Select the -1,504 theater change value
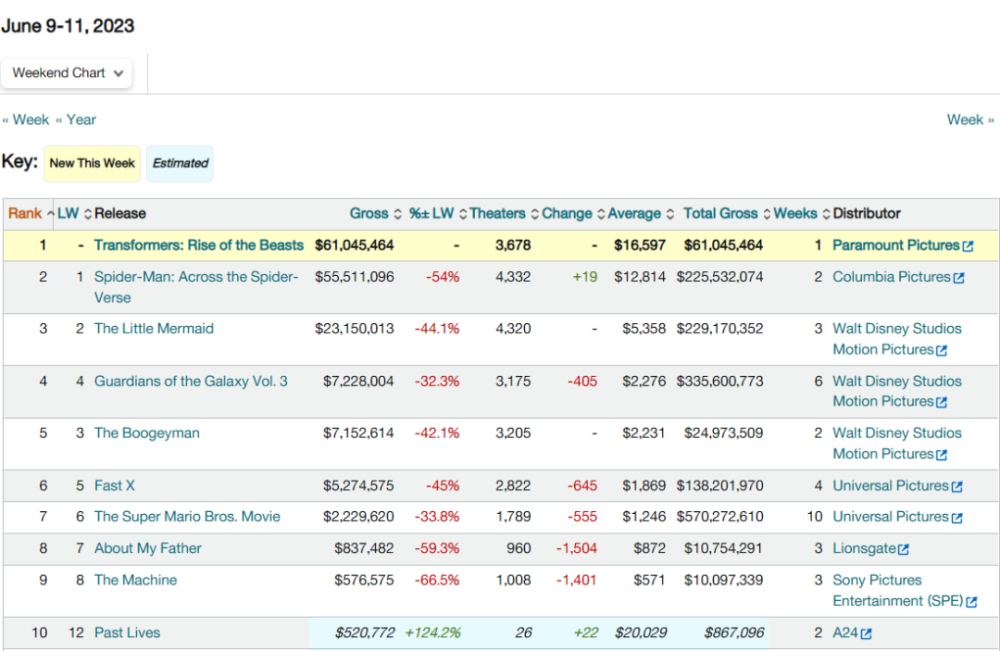Image resolution: width=1000 pixels, height=651 pixels. (577, 548)
